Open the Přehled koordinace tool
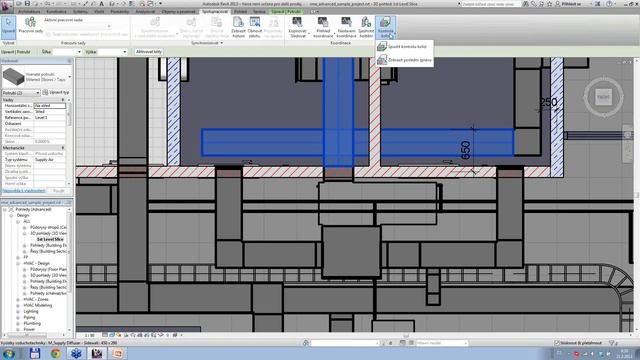This screenshot has height=360, width=640. [323, 27]
